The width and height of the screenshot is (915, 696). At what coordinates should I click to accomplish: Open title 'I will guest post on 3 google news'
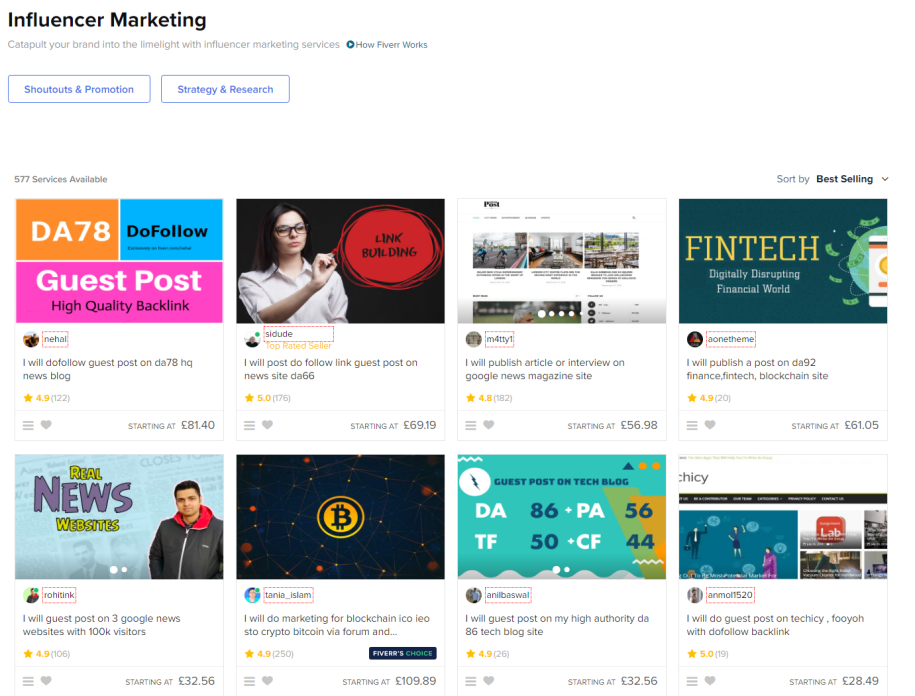102,625
